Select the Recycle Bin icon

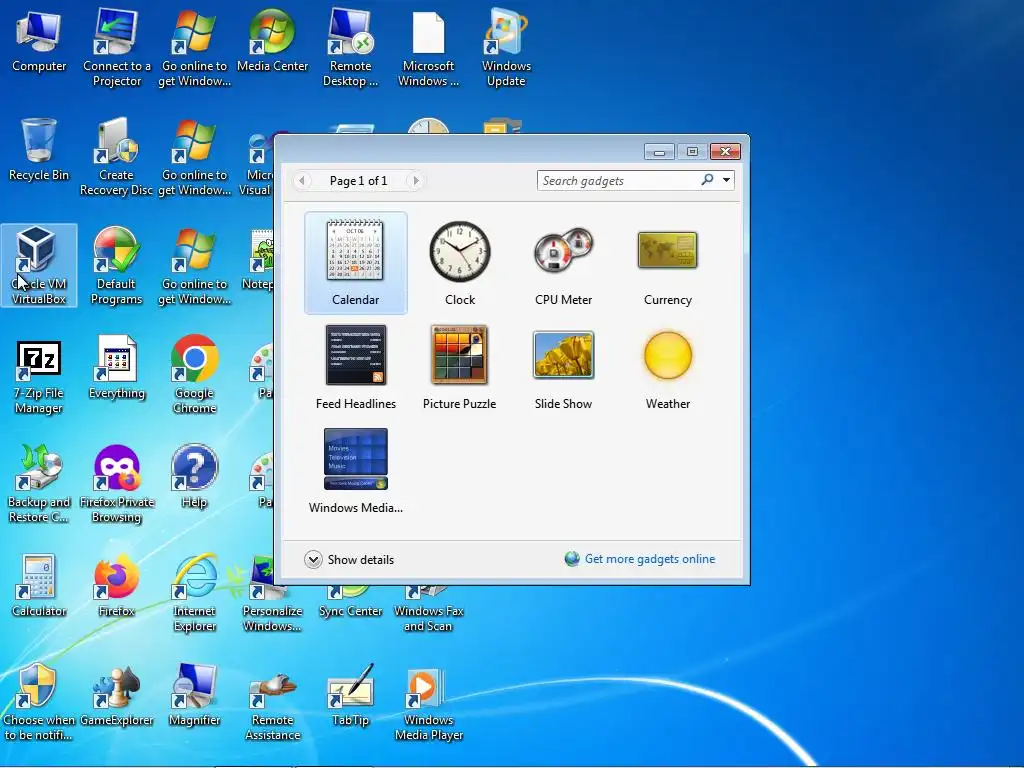point(39,150)
